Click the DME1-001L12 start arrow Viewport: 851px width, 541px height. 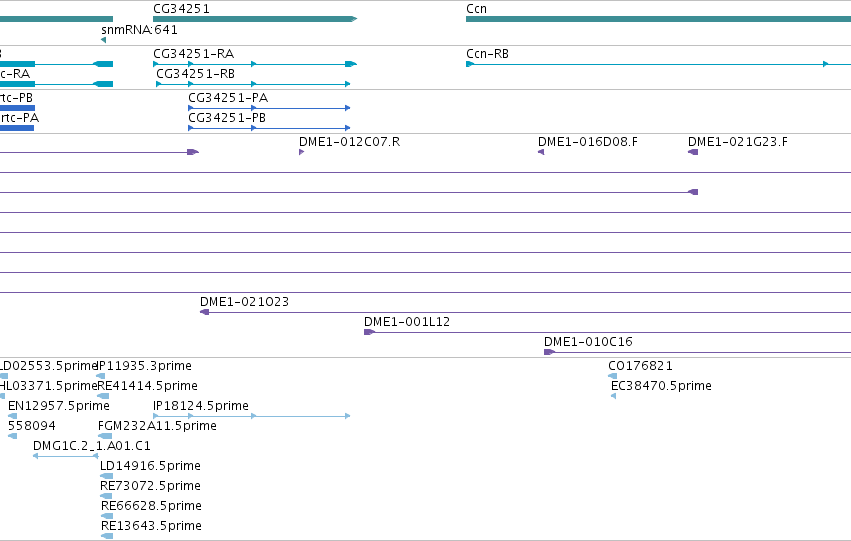pos(369,332)
